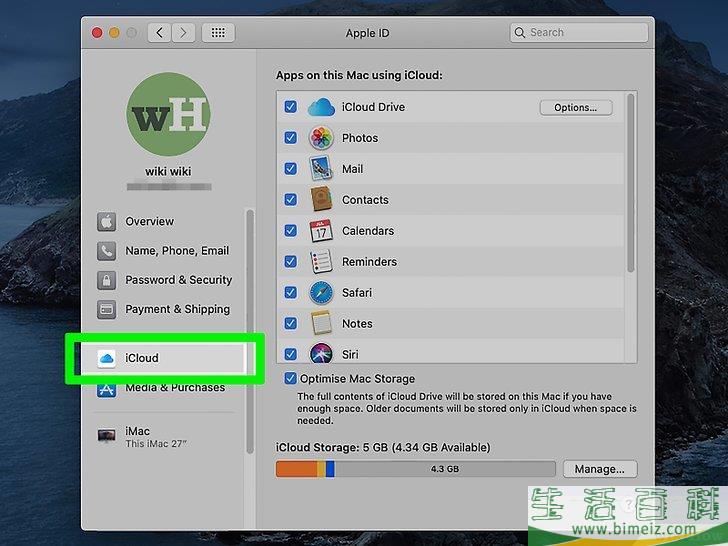Viewport: 728px width, 546px height.
Task: Click the Apple logo icon beside Overview
Action: click(106, 221)
